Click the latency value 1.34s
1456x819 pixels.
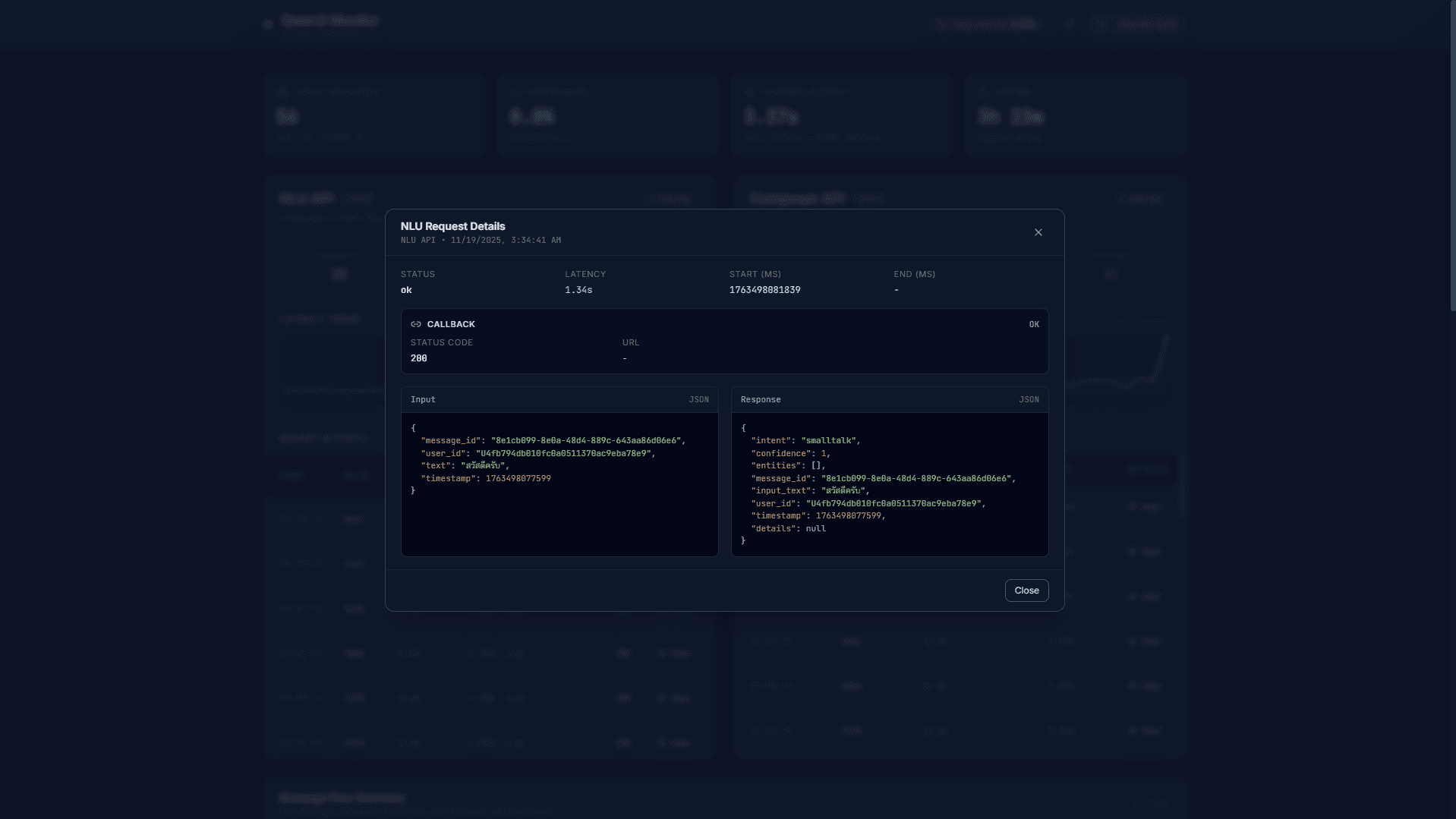tap(578, 290)
